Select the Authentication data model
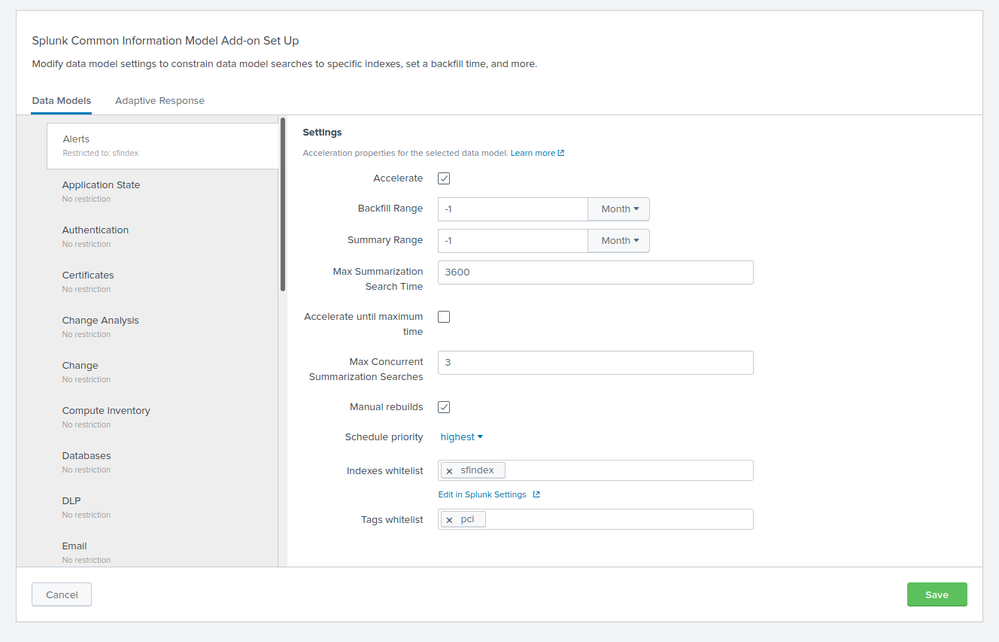 (x=162, y=236)
